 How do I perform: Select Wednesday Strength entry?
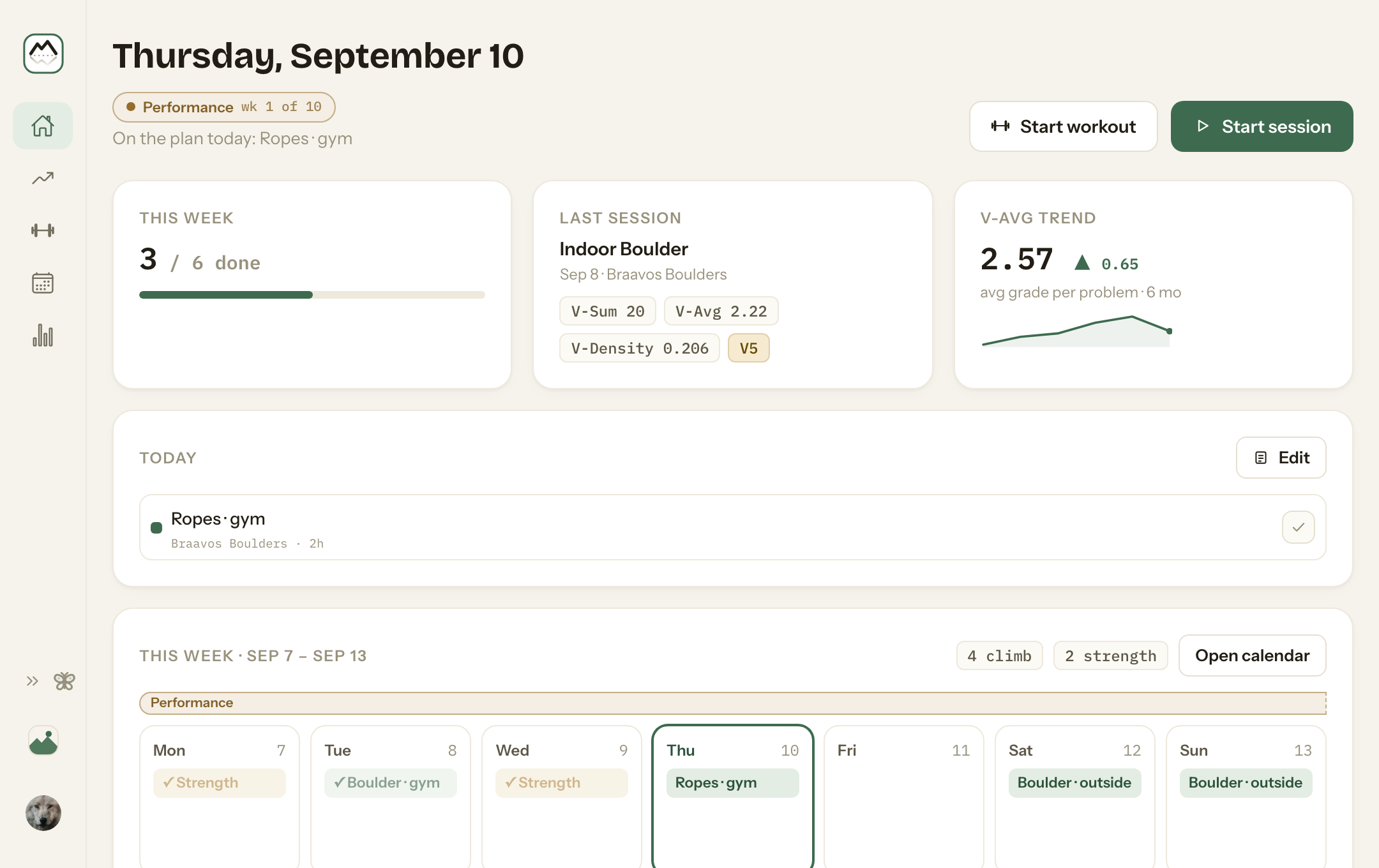pyautogui.click(x=561, y=782)
